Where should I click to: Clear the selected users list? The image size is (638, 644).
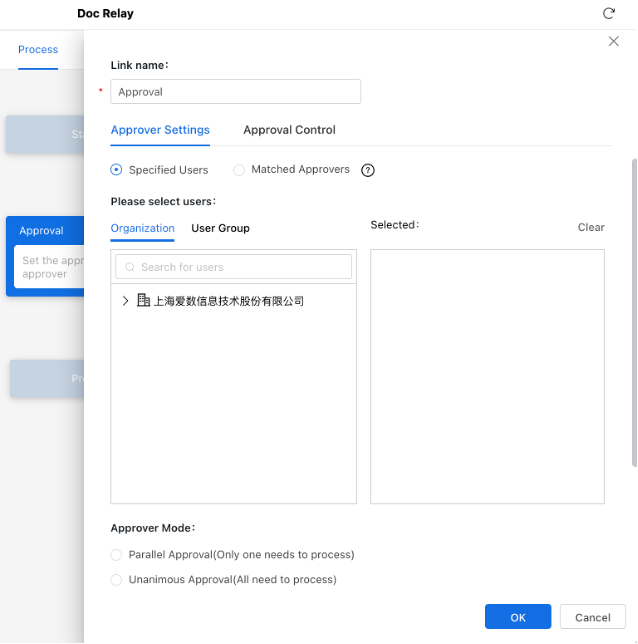[591, 227]
